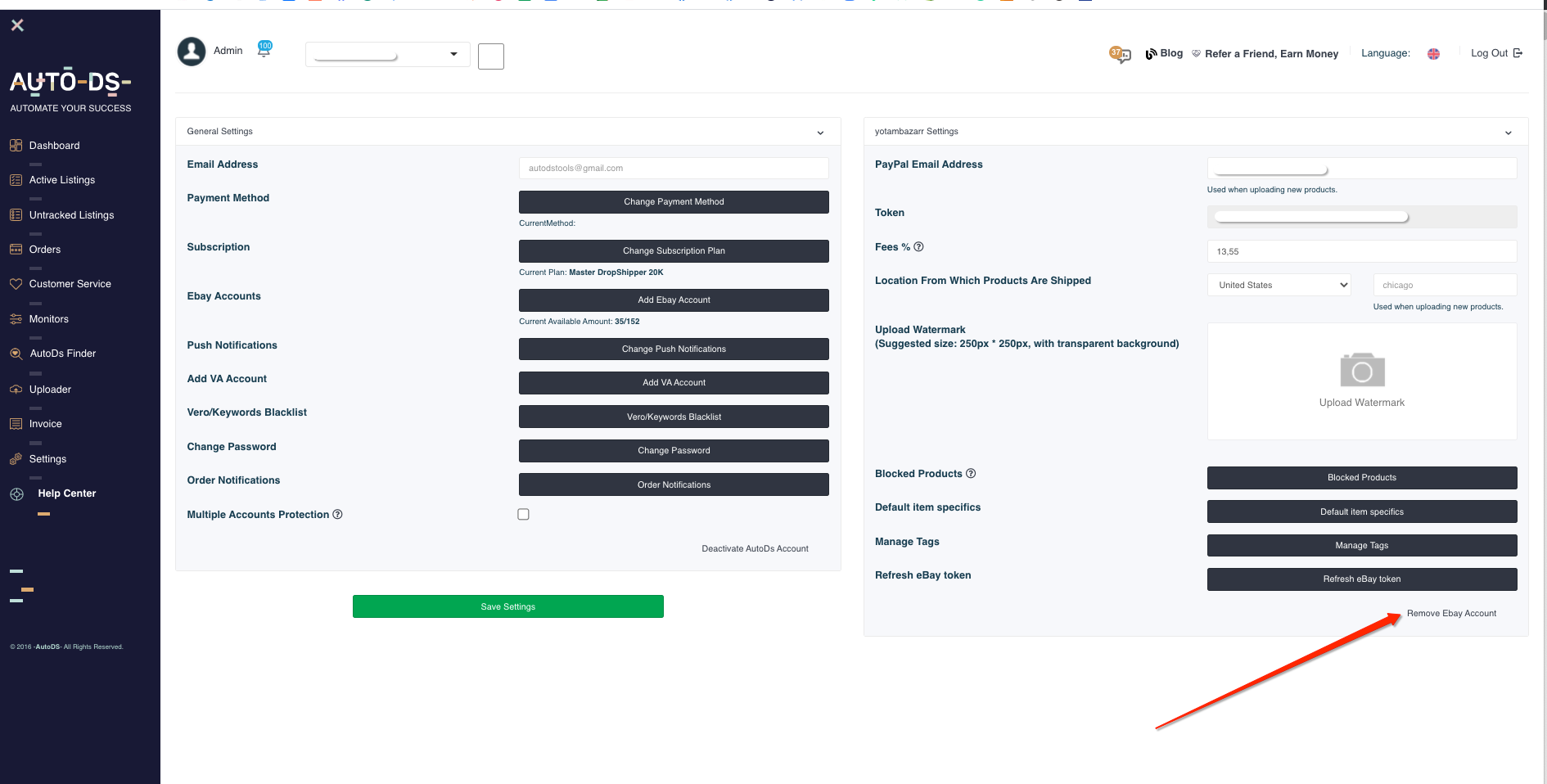The image size is (1547, 784).
Task: Open Help Center from the sidebar
Action: [67, 493]
